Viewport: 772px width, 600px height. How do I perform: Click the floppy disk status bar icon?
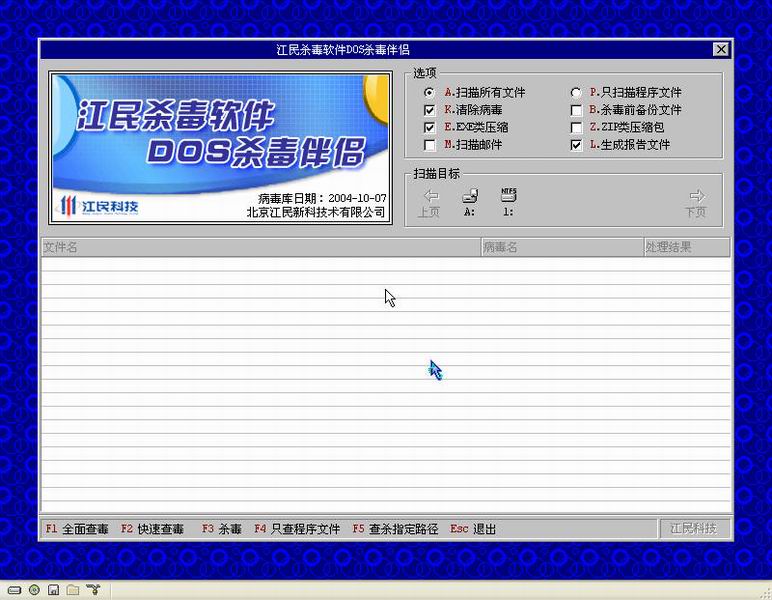54,590
